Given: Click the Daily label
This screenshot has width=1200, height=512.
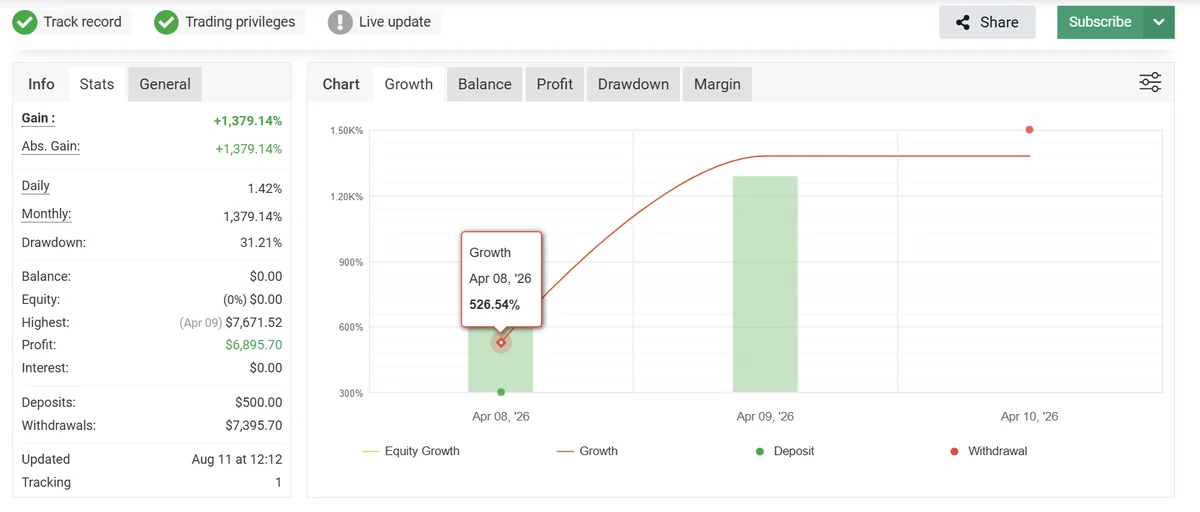Looking at the screenshot, I should [x=35, y=186].
